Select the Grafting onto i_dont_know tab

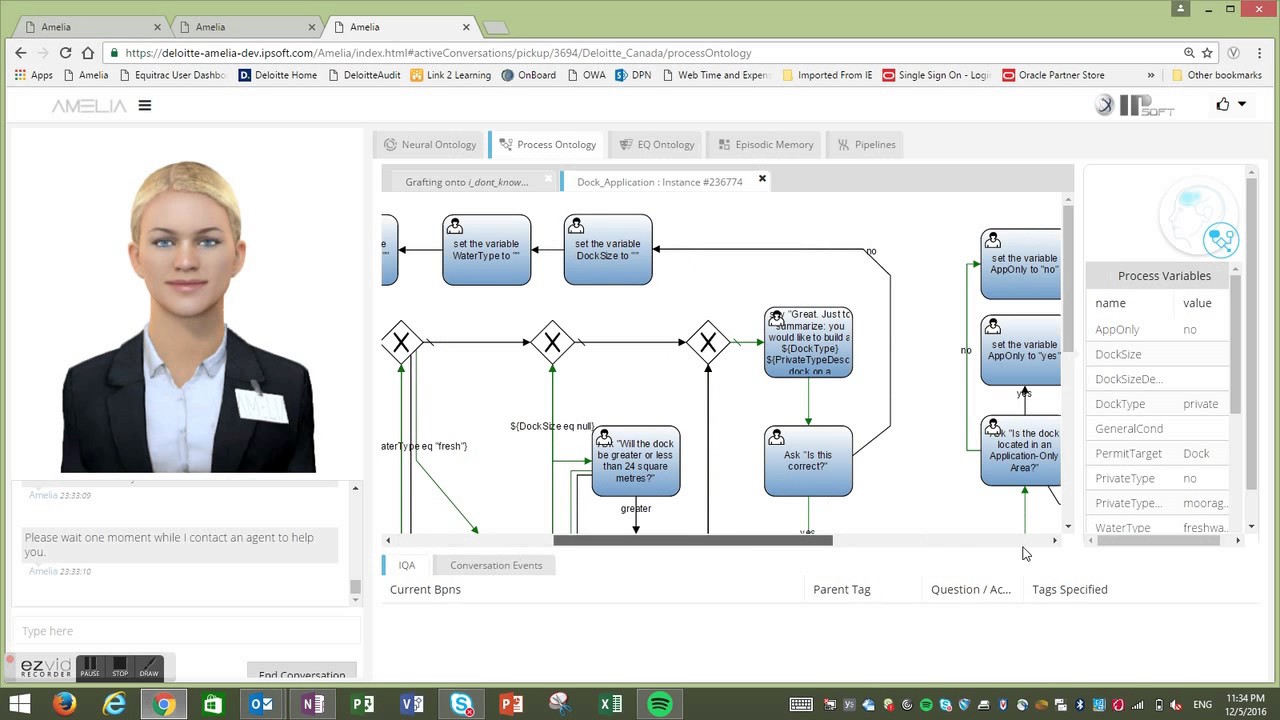pos(466,182)
